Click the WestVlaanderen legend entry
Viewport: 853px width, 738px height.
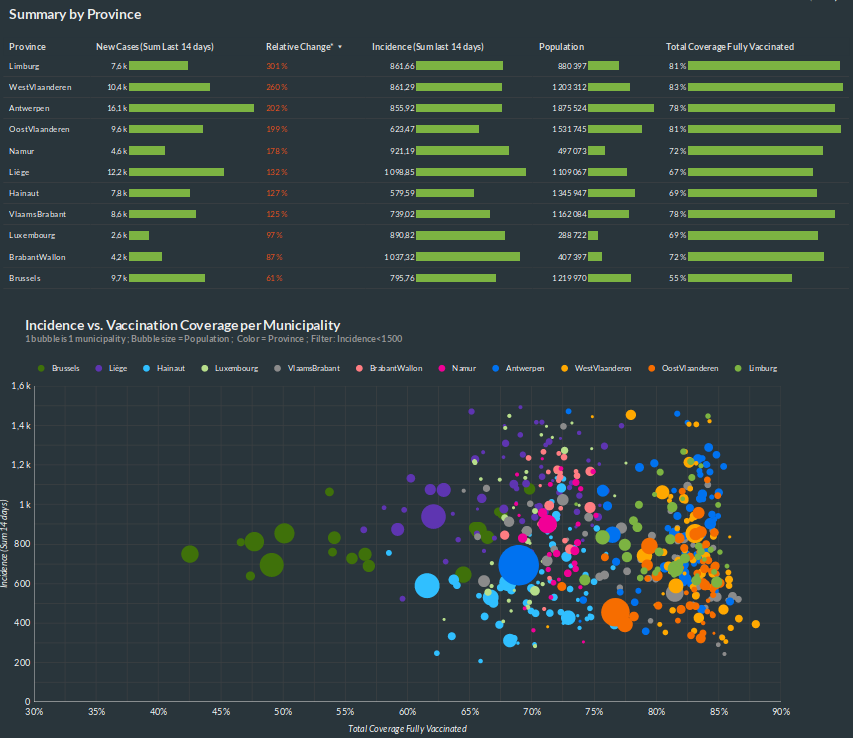click(x=602, y=368)
